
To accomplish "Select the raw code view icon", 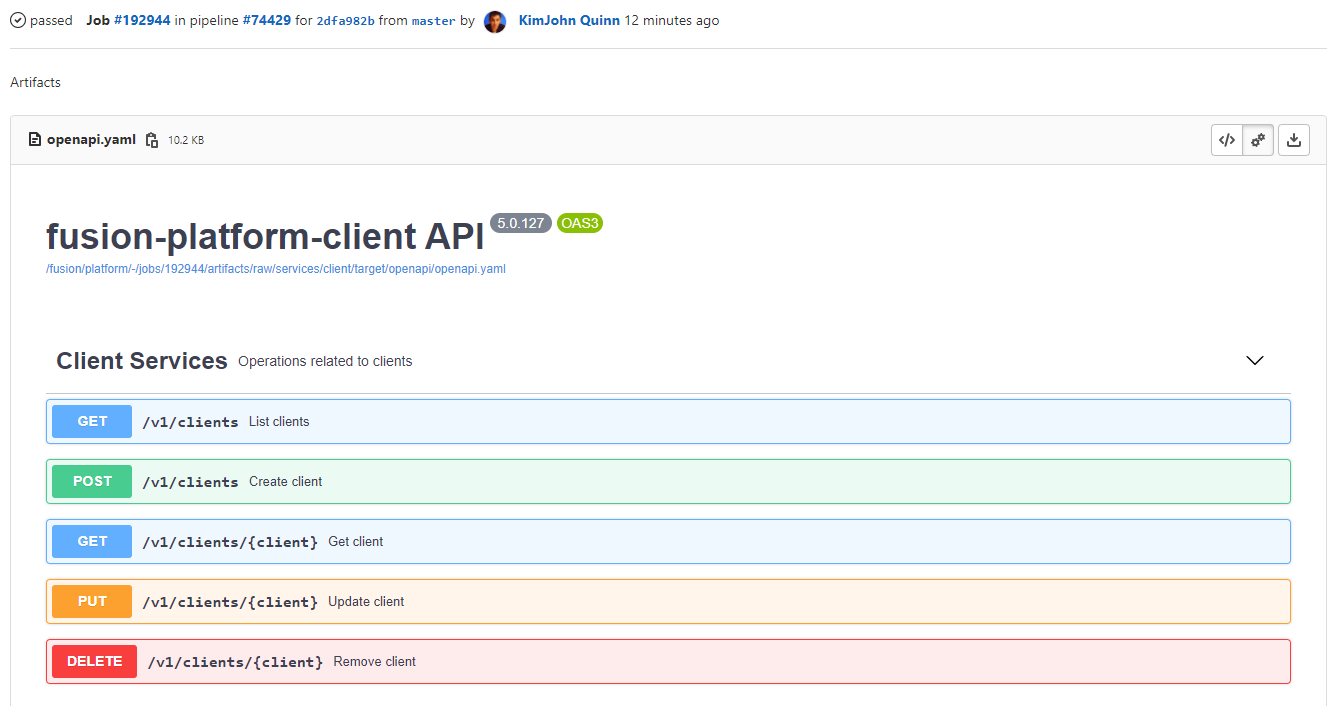I will coord(1227,140).
